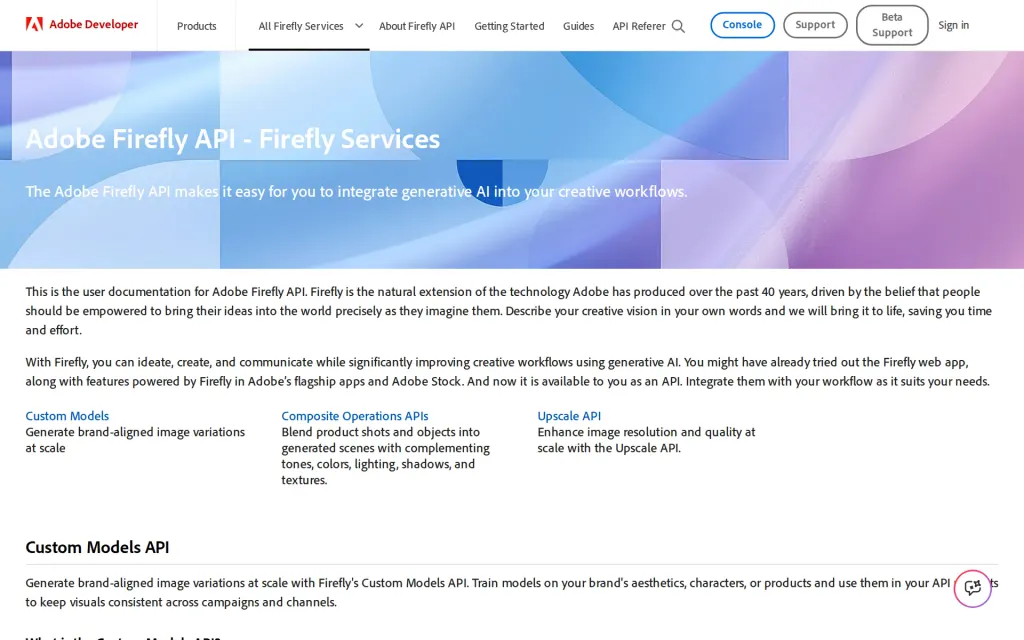Image resolution: width=1024 pixels, height=640 pixels.
Task: Switch to the Guides tab
Action: pyautogui.click(x=579, y=26)
